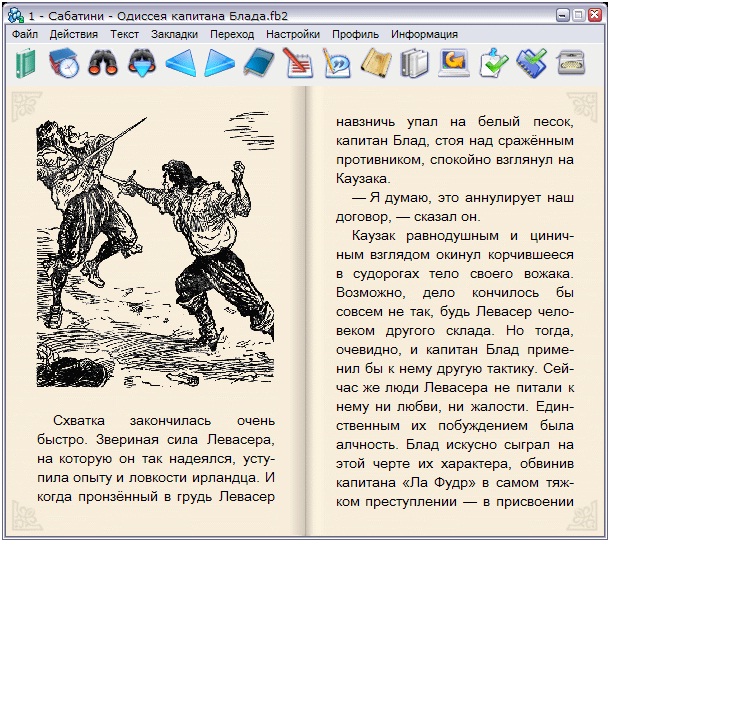This screenshot has width=740, height=720.
Task: Click the line "Каузака." on right page
Action: coord(363,179)
